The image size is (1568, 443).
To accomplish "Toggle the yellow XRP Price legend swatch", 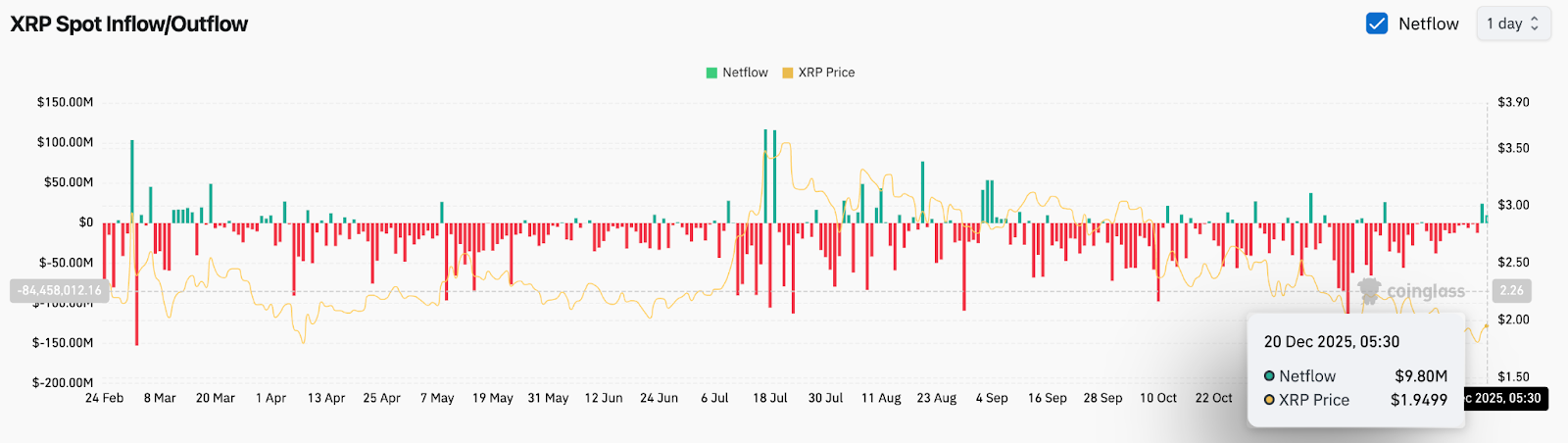I will (x=787, y=73).
